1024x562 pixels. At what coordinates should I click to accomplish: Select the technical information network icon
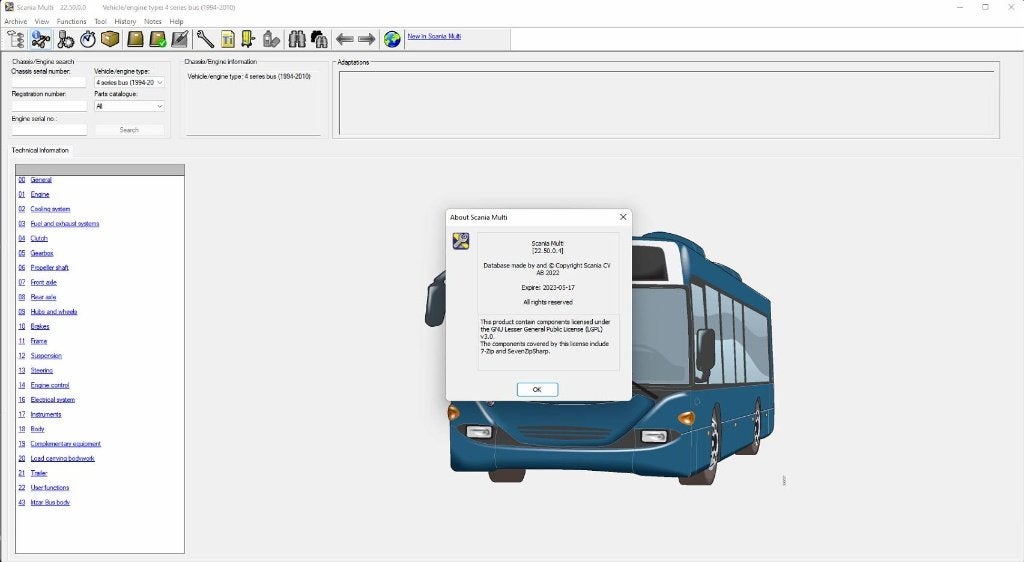click(40, 40)
